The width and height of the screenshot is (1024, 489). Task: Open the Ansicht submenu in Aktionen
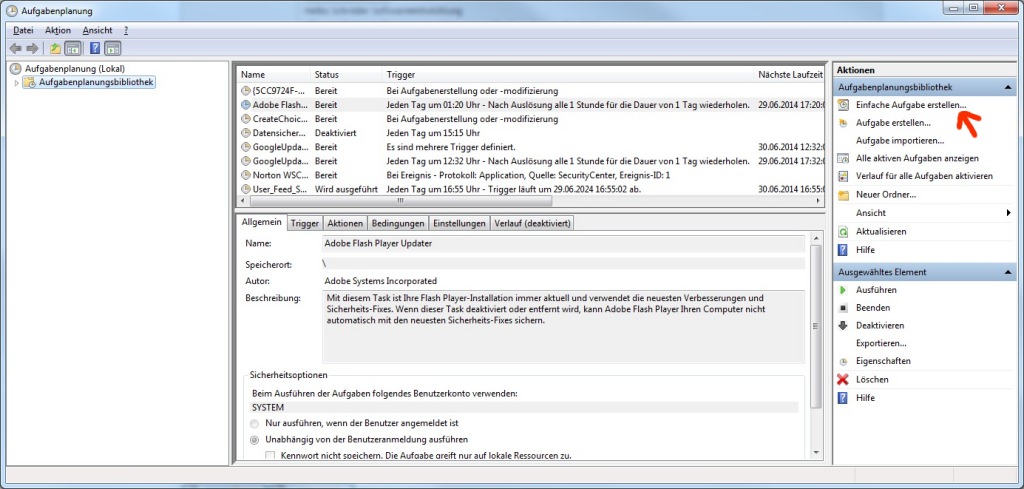[925, 213]
